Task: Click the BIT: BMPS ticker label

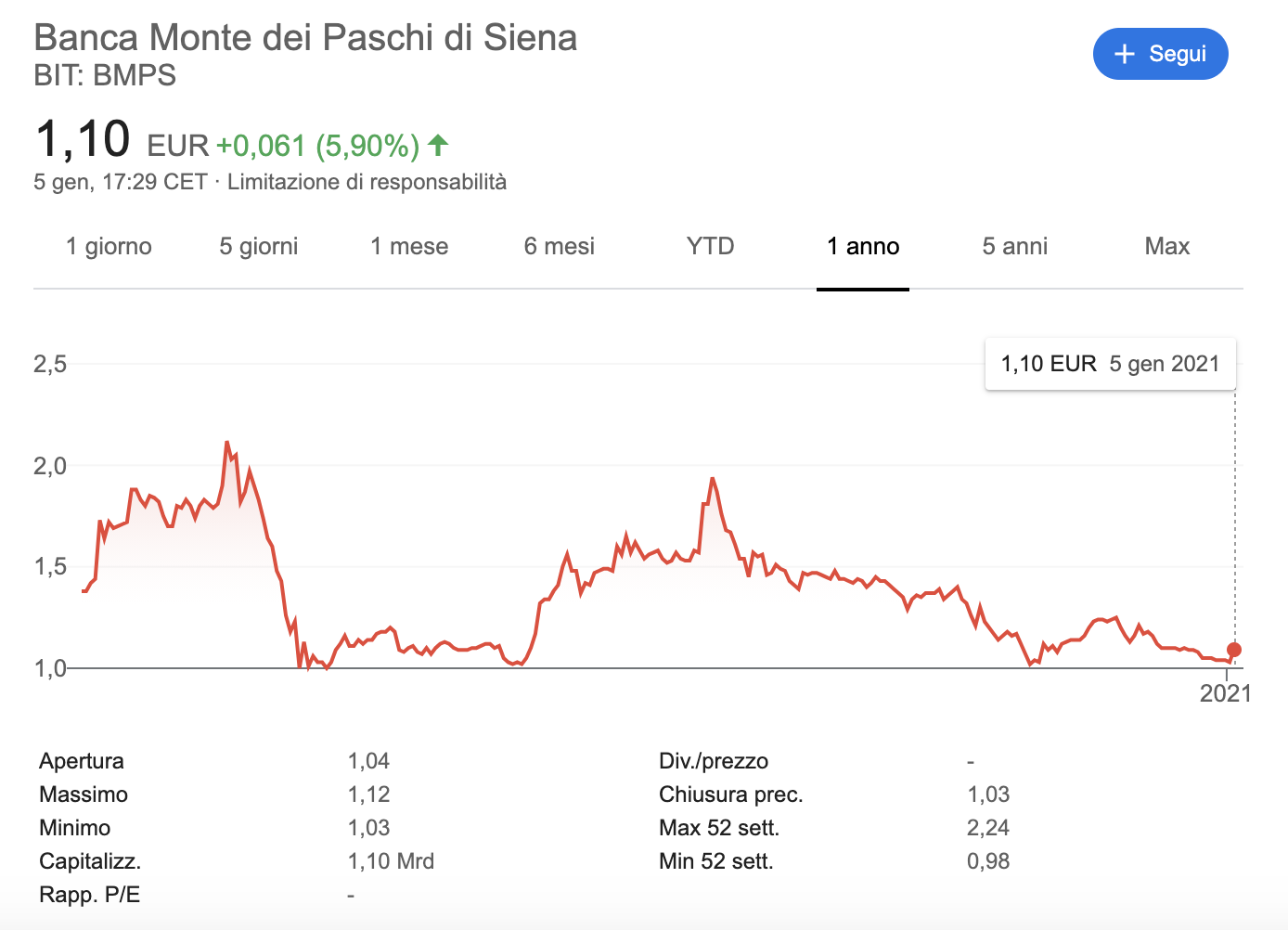Action: 105,75
